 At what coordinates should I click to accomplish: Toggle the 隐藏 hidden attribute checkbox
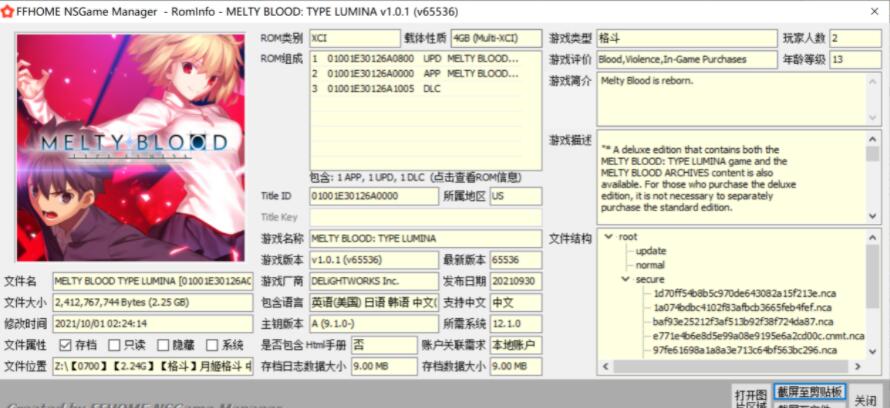[163, 345]
